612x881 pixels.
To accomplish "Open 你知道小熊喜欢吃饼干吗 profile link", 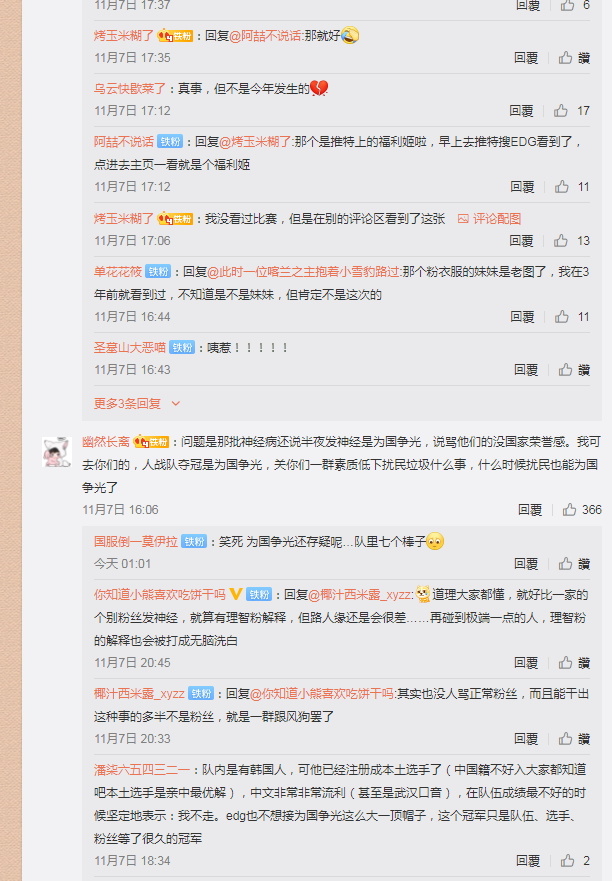I will [x=160, y=594].
